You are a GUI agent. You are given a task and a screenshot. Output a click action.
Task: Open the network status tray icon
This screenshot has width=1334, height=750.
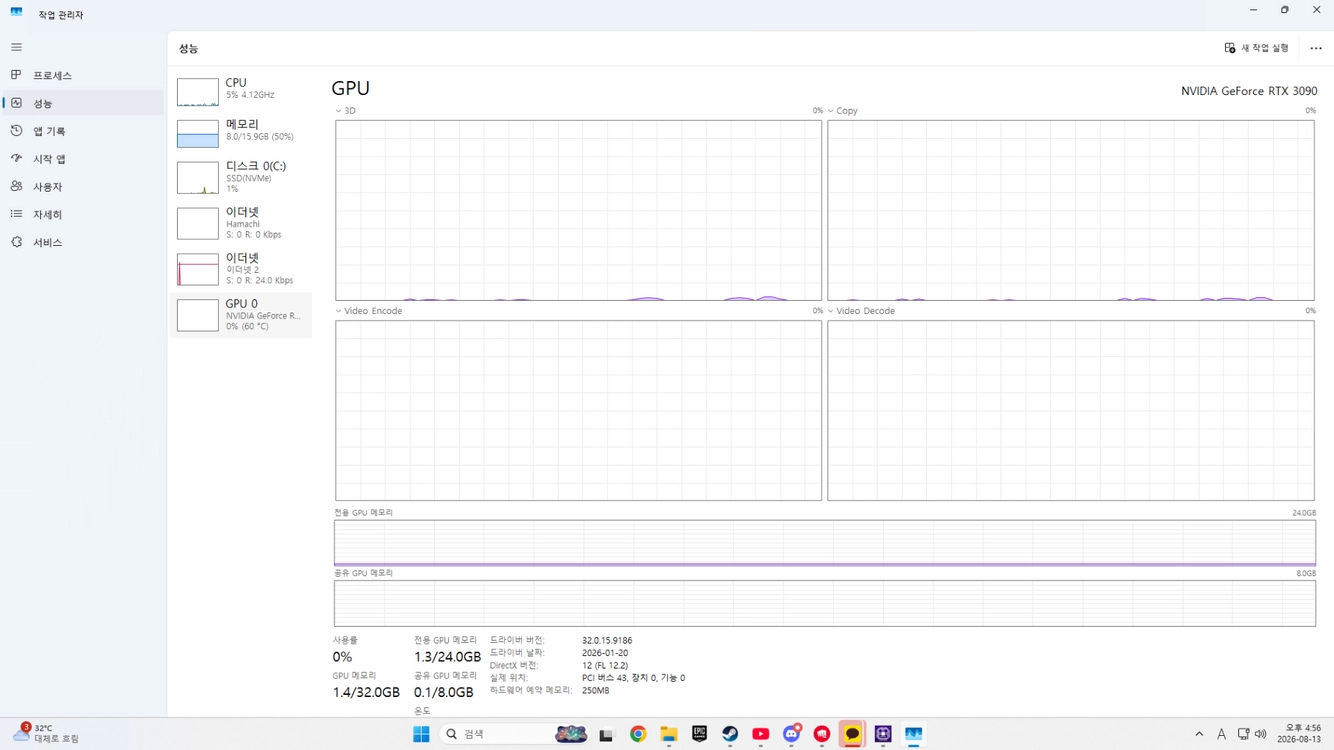tap(1243, 734)
